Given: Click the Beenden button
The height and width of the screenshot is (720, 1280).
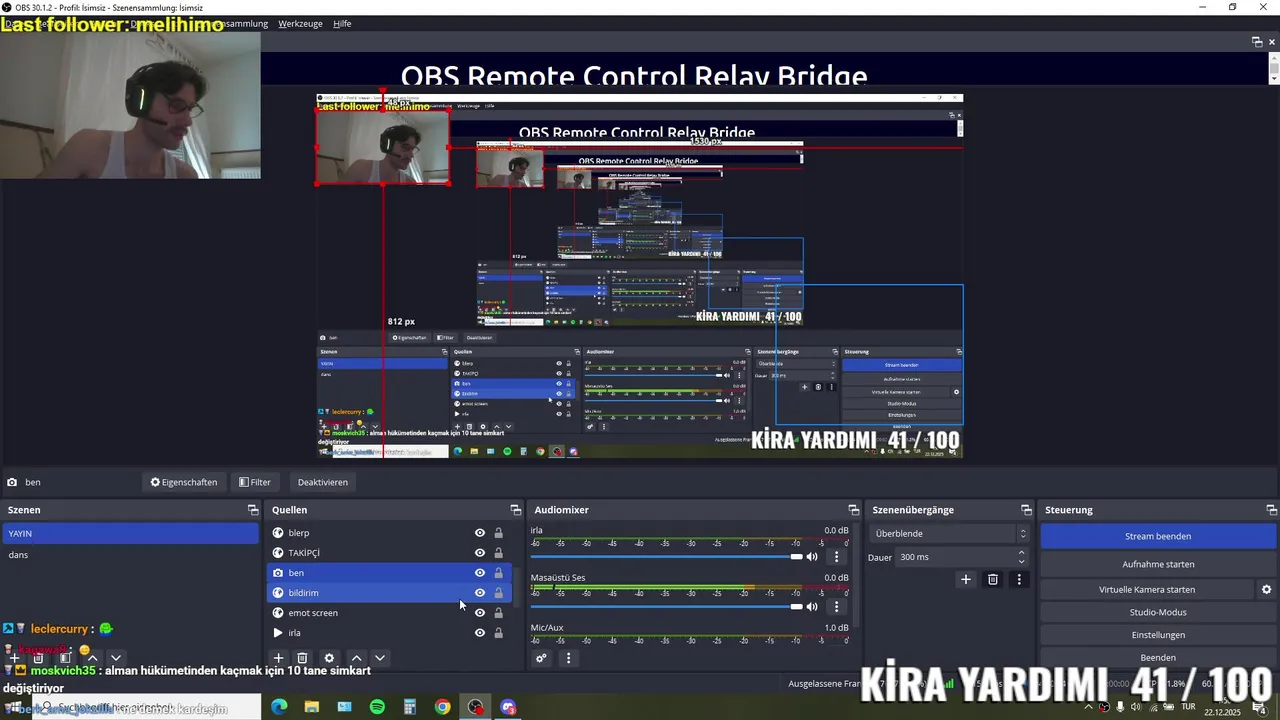Looking at the screenshot, I should click(1158, 658).
